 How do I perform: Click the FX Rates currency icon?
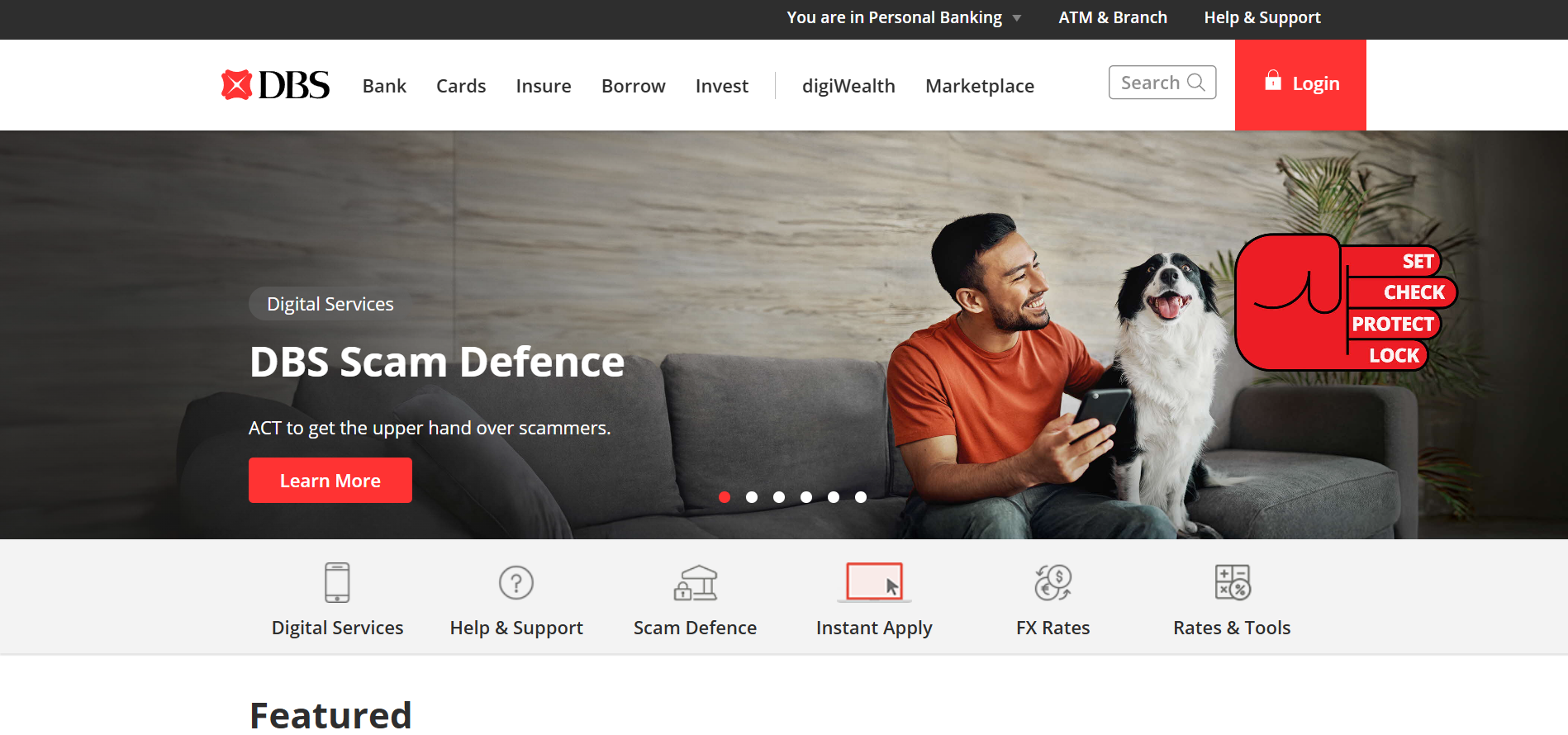point(1053,582)
